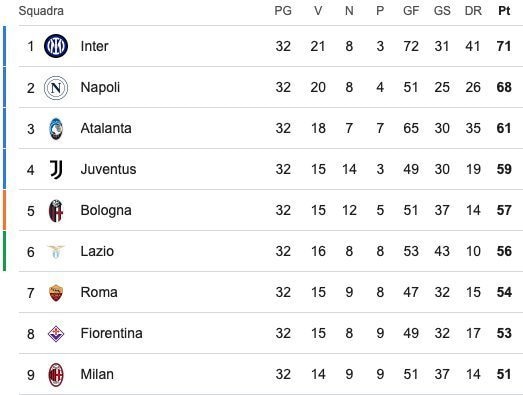The image size is (523, 395).
Task: Open the Inter team name link
Action: pyautogui.click(x=94, y=46)
